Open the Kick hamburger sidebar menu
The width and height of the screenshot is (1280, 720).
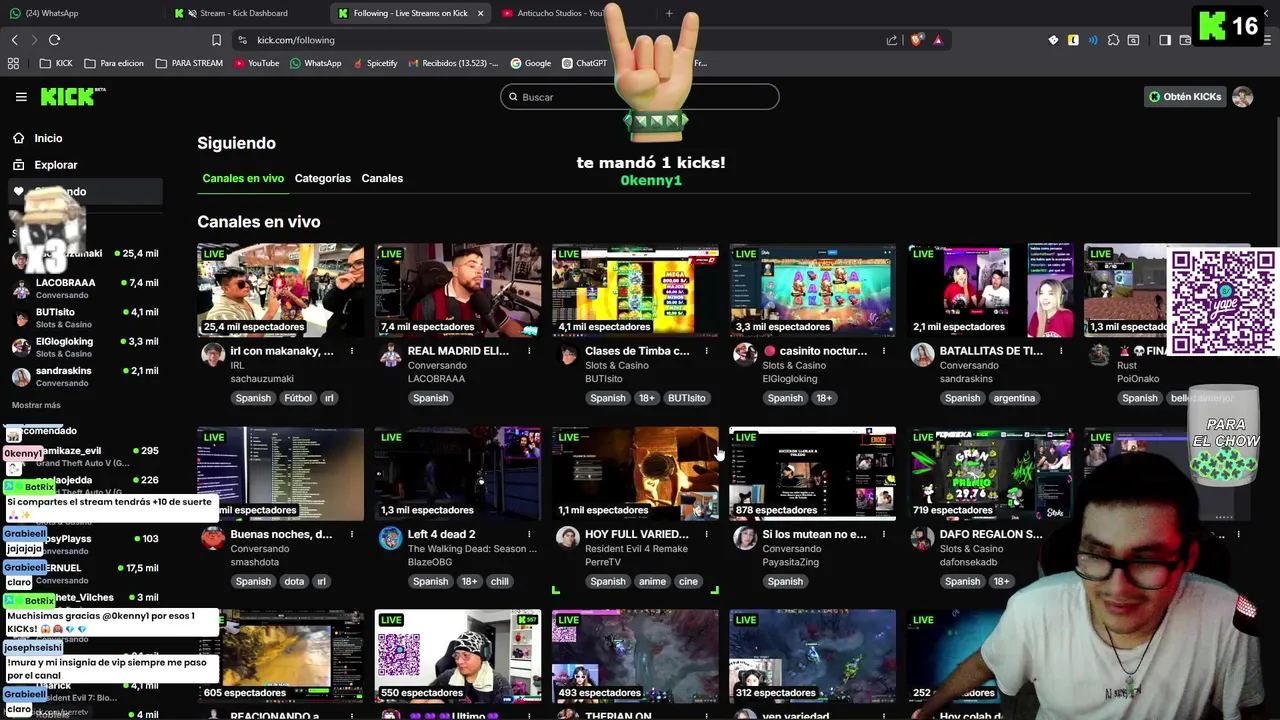click(x=21, y=97)
